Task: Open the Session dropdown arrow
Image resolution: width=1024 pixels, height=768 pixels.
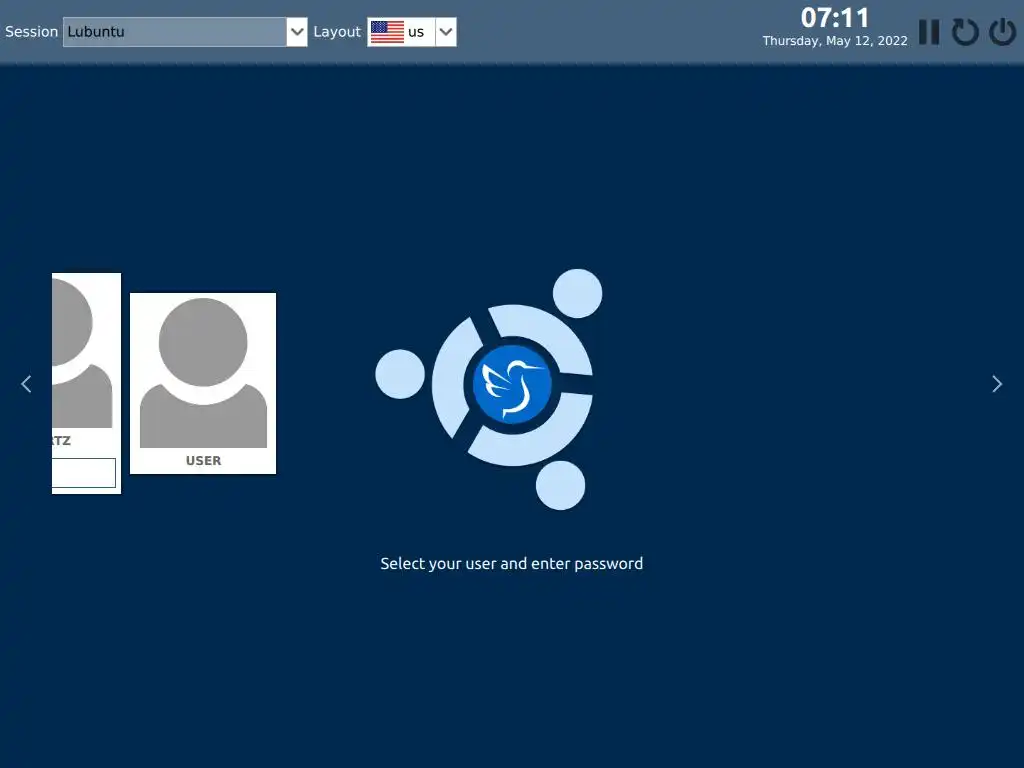Action: 296,32
